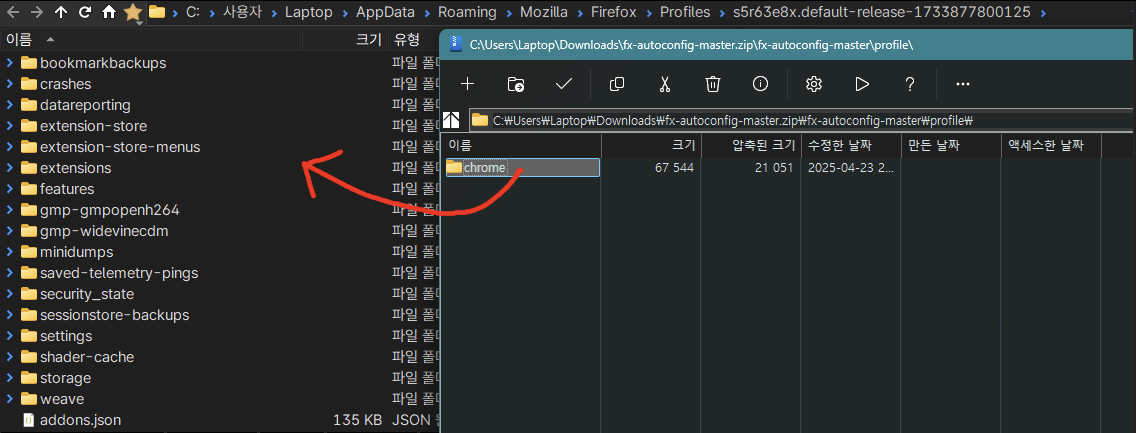Expand the crashes folder
The image size is (1136, 433).
pos(9,84)
